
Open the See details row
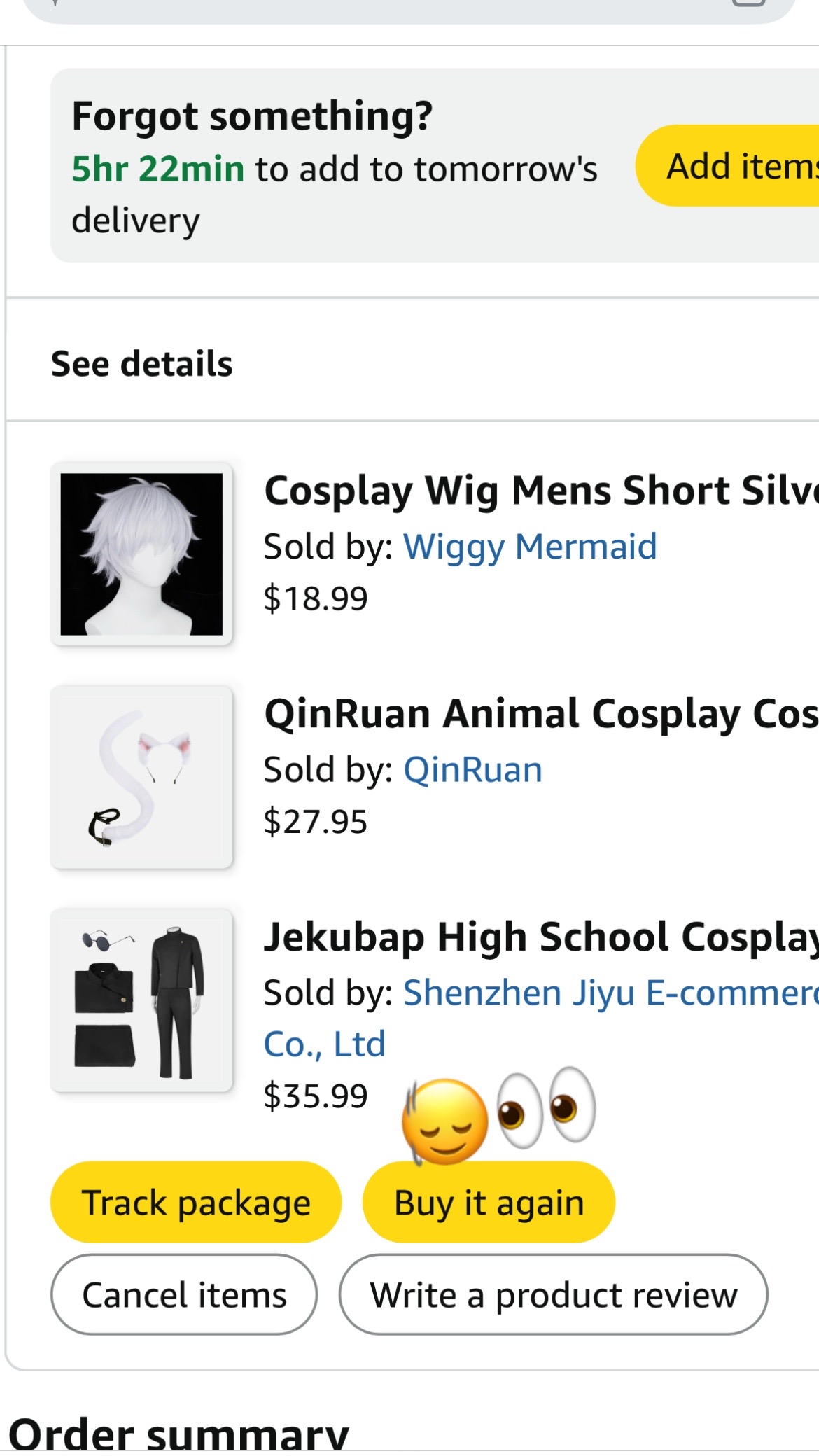[x=412, y=363]
